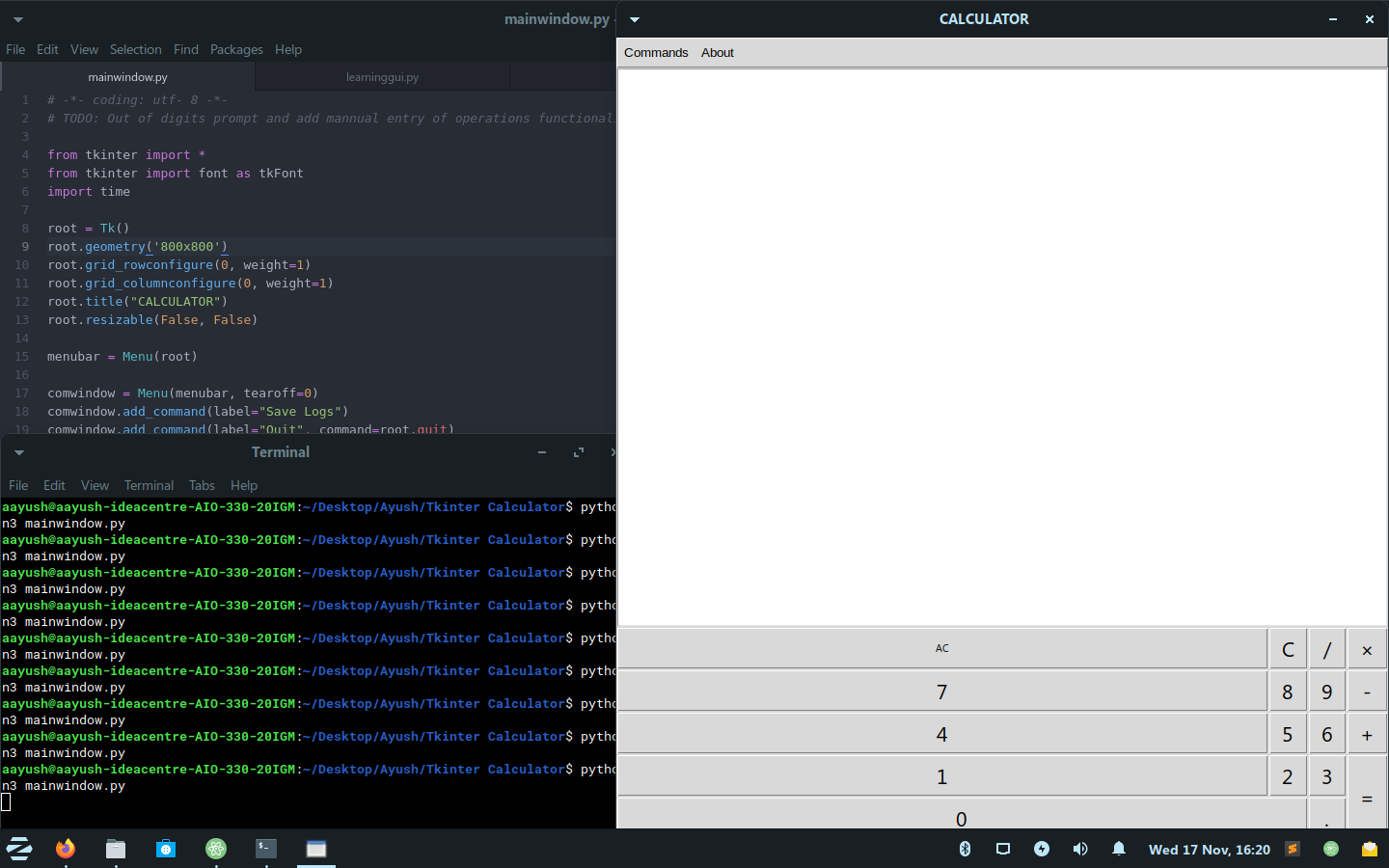Click the green Atom tray indicator
Image resolution: width=1389 pixels, height=868 pixels.
pyautogui.click(x=1331, y=849)
